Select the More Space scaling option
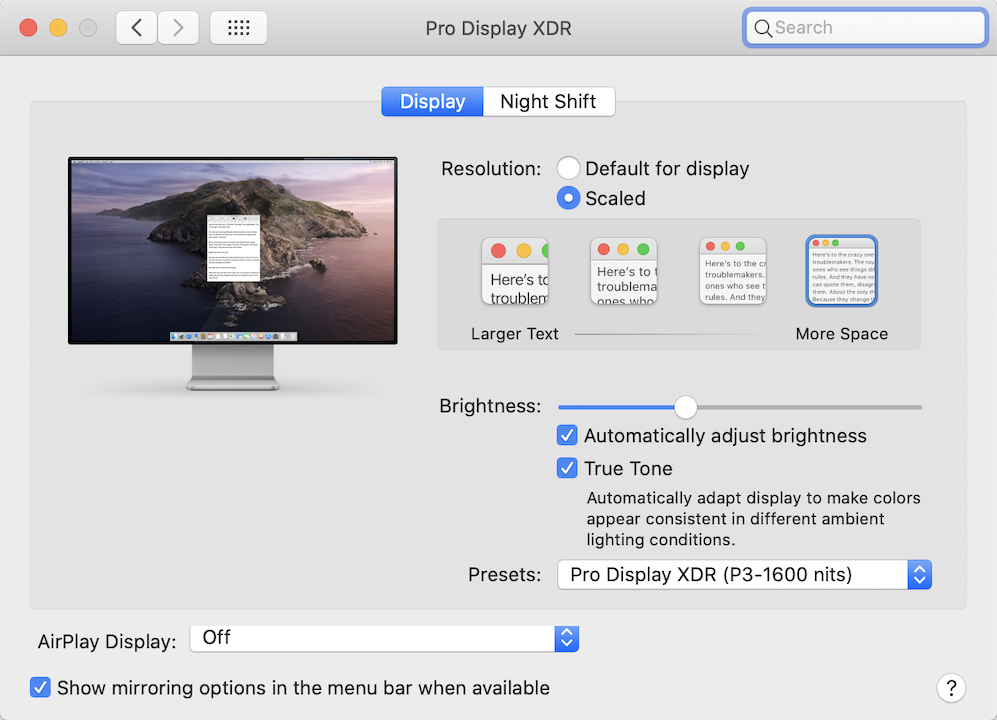 click(x=841, y=270)
